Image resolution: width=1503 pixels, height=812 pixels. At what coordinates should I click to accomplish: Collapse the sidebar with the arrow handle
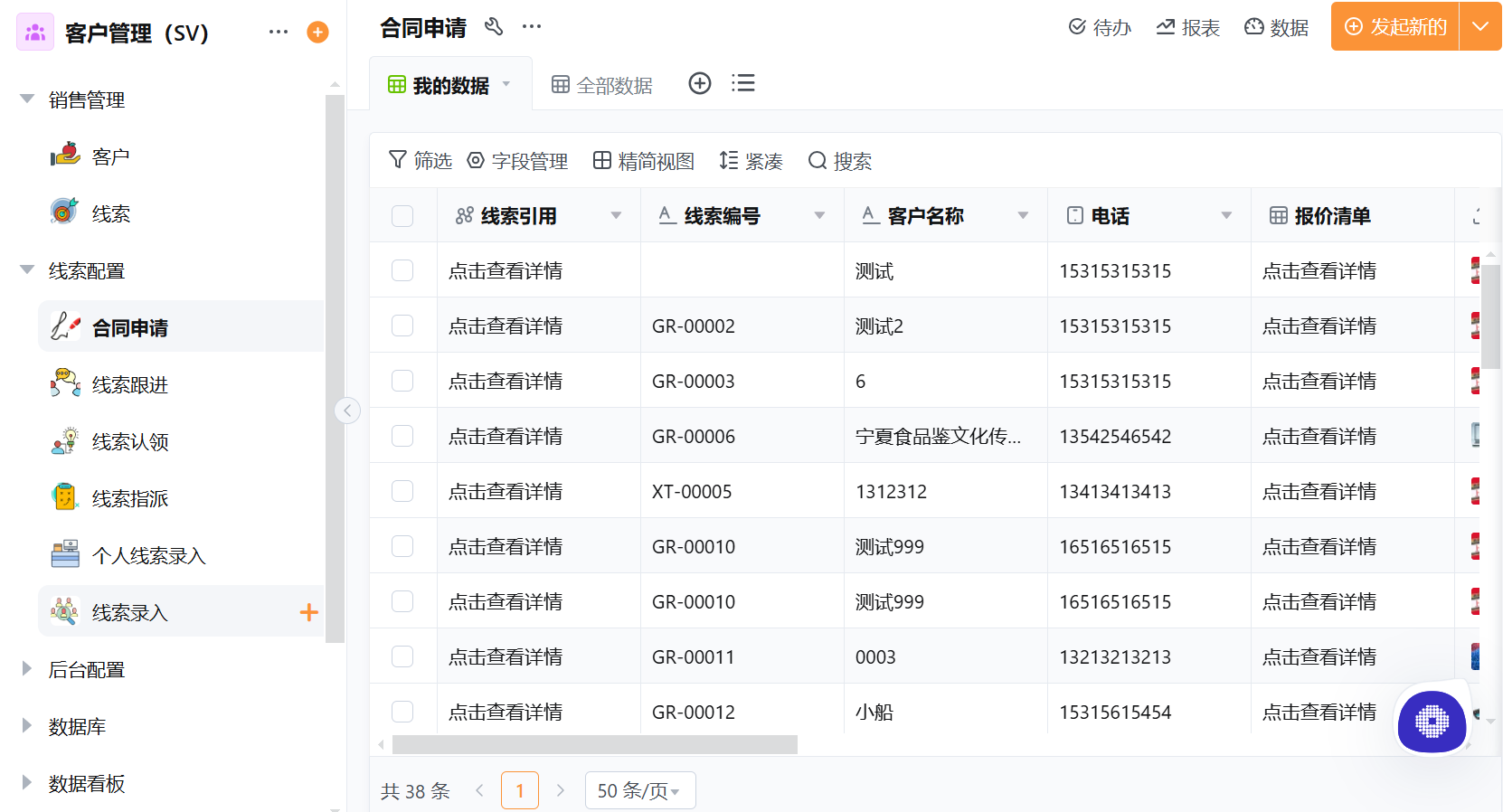click(347, 411)
